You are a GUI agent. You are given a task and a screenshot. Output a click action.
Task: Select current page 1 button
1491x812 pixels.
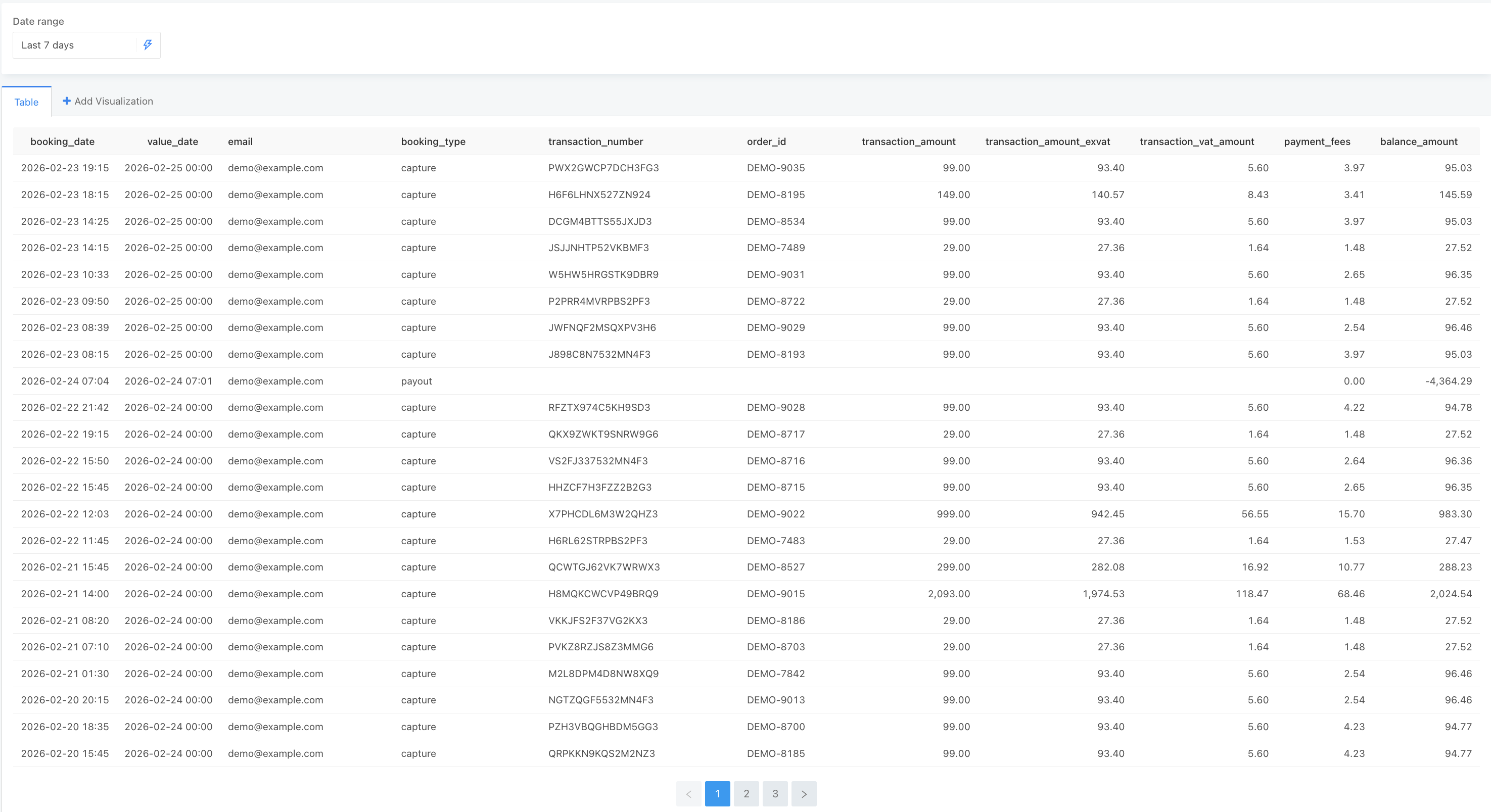click(717, 793)
